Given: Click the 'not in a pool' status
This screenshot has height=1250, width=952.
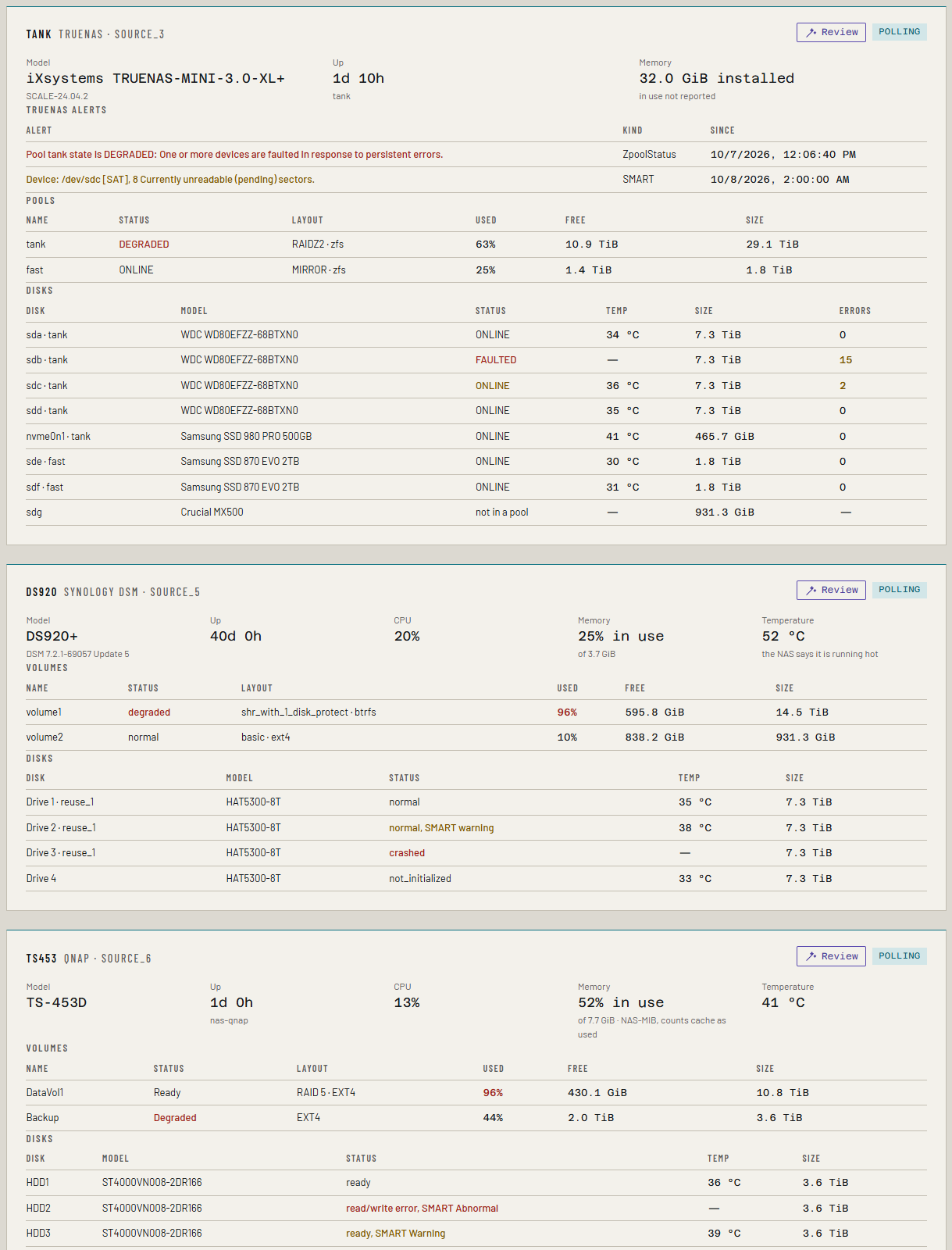Looking at the screenshot, I should coord(501,512).
